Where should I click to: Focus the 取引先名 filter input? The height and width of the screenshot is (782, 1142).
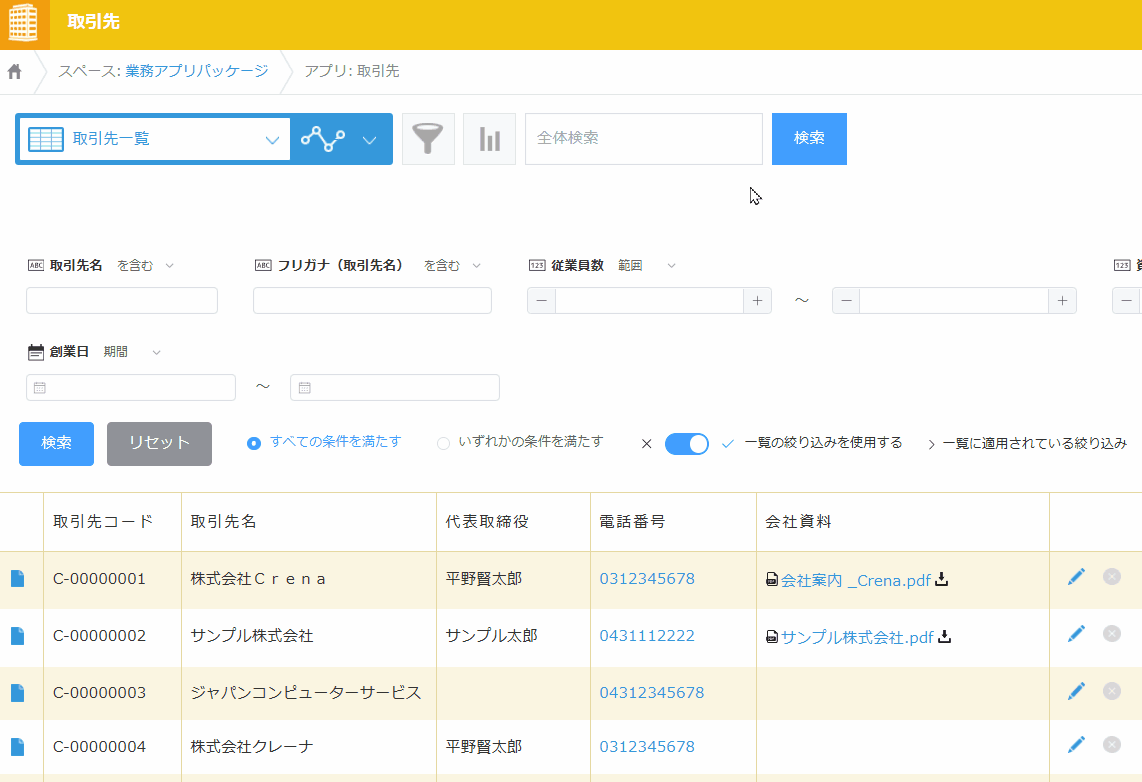pyautogui.click(x=122, y=301)
